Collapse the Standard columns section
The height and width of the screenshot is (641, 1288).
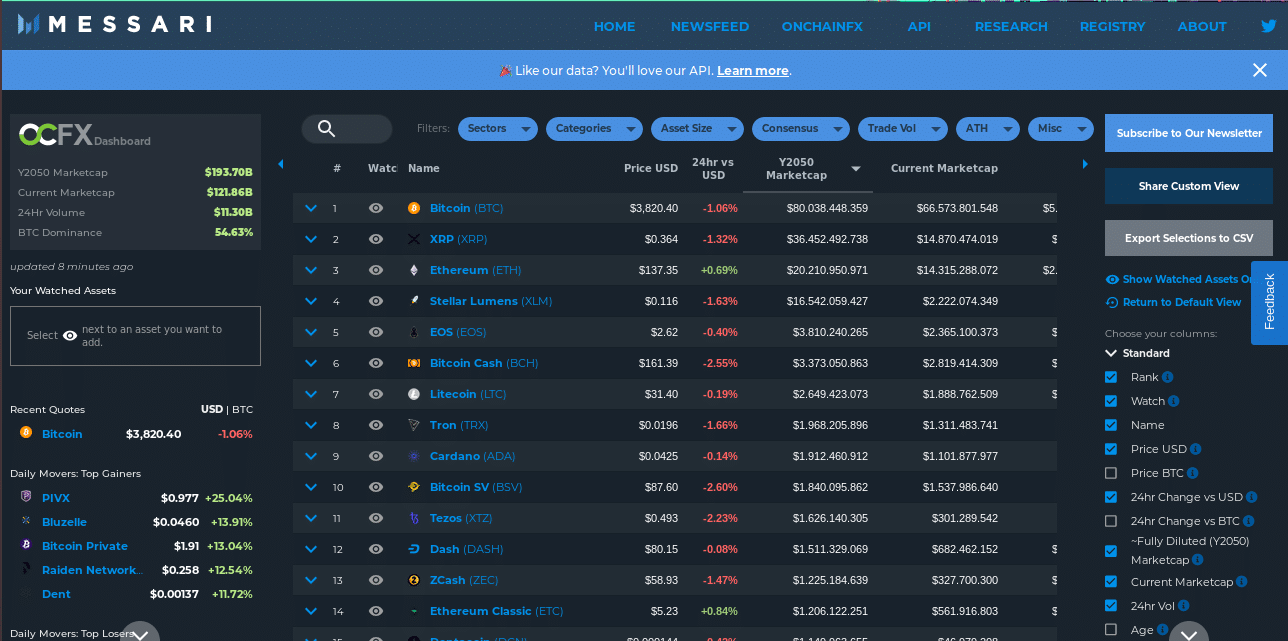pos(1111,353)
